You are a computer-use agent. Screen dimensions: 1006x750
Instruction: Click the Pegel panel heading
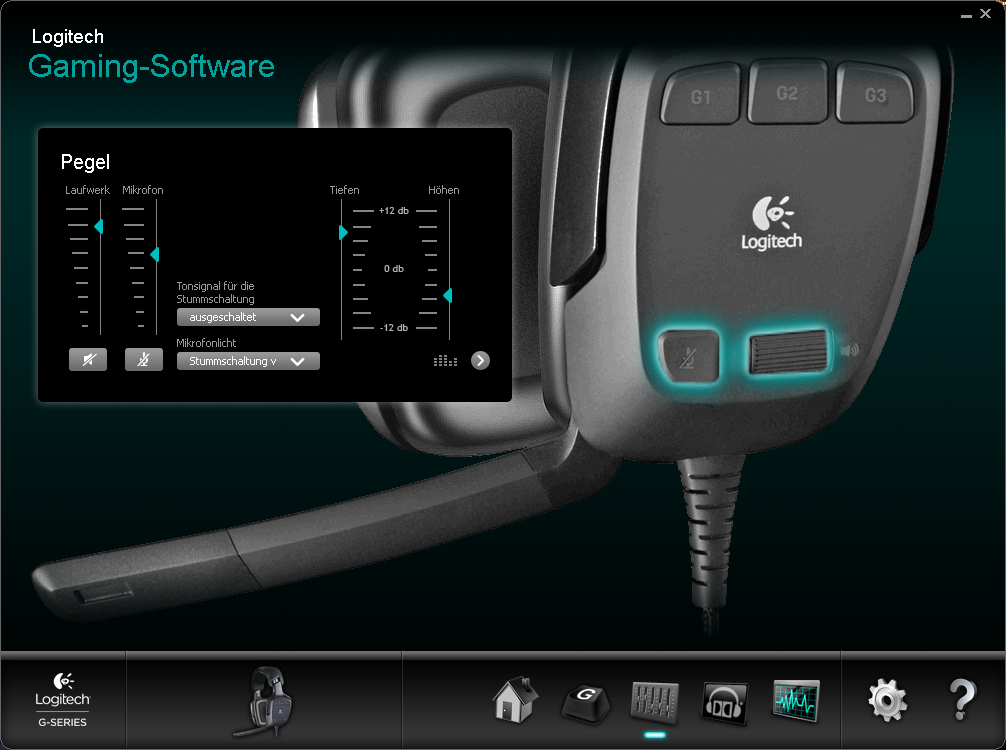pos(85,162)
